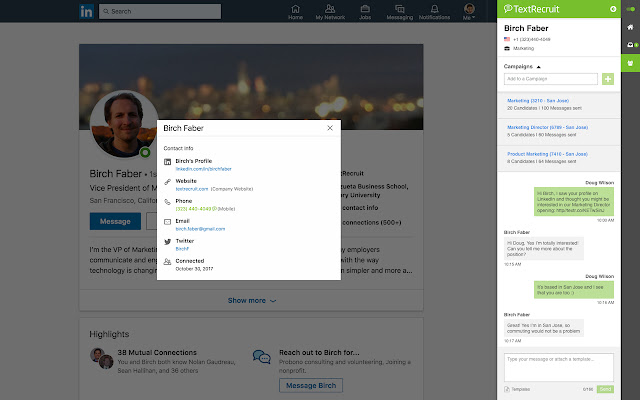Screen dimensions: 640x400
Task: Open the My Network tab
Action: pyautogui.click(x=330, y=12)
